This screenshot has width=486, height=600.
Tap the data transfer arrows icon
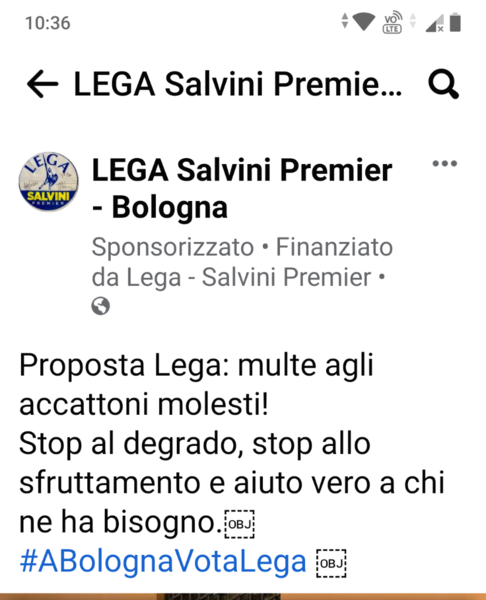(x=345, y=21)
